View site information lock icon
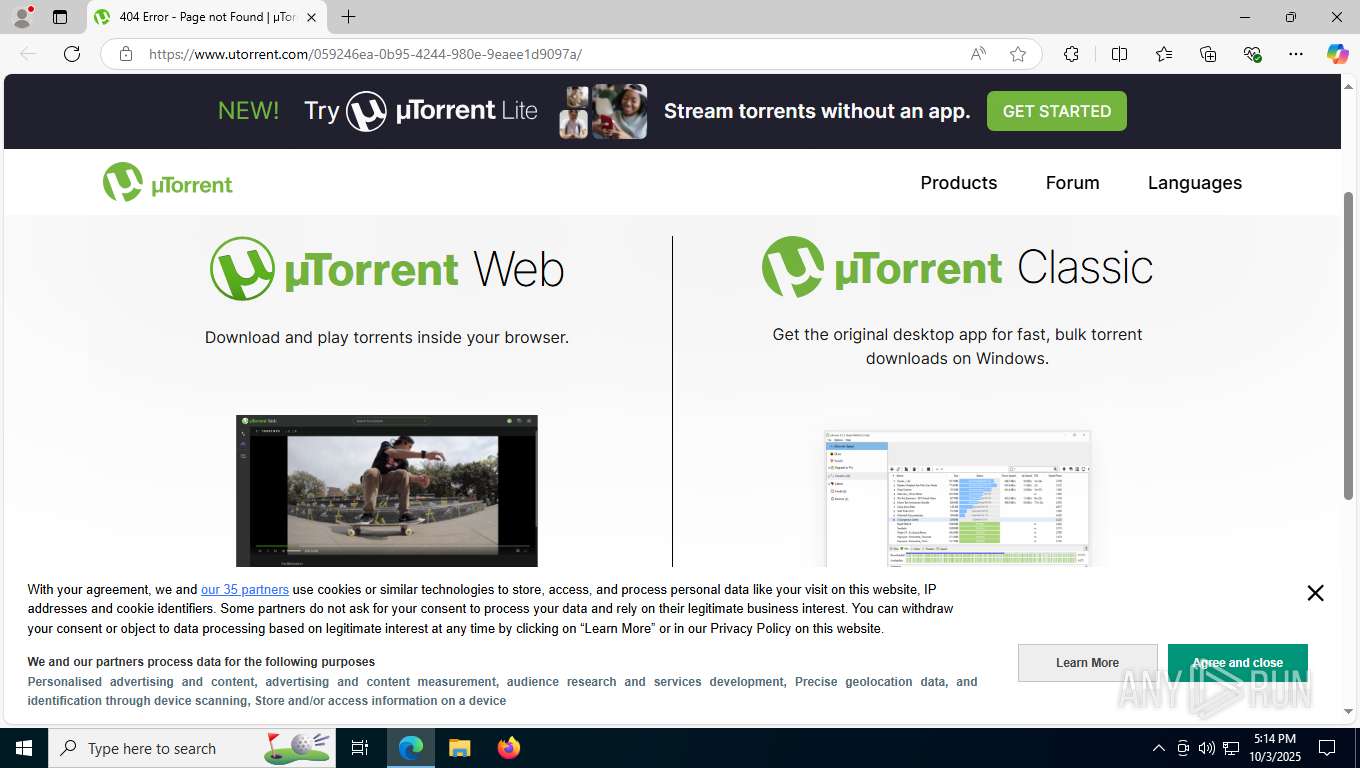The image size is (1360, 768). (x=126, y=54)
